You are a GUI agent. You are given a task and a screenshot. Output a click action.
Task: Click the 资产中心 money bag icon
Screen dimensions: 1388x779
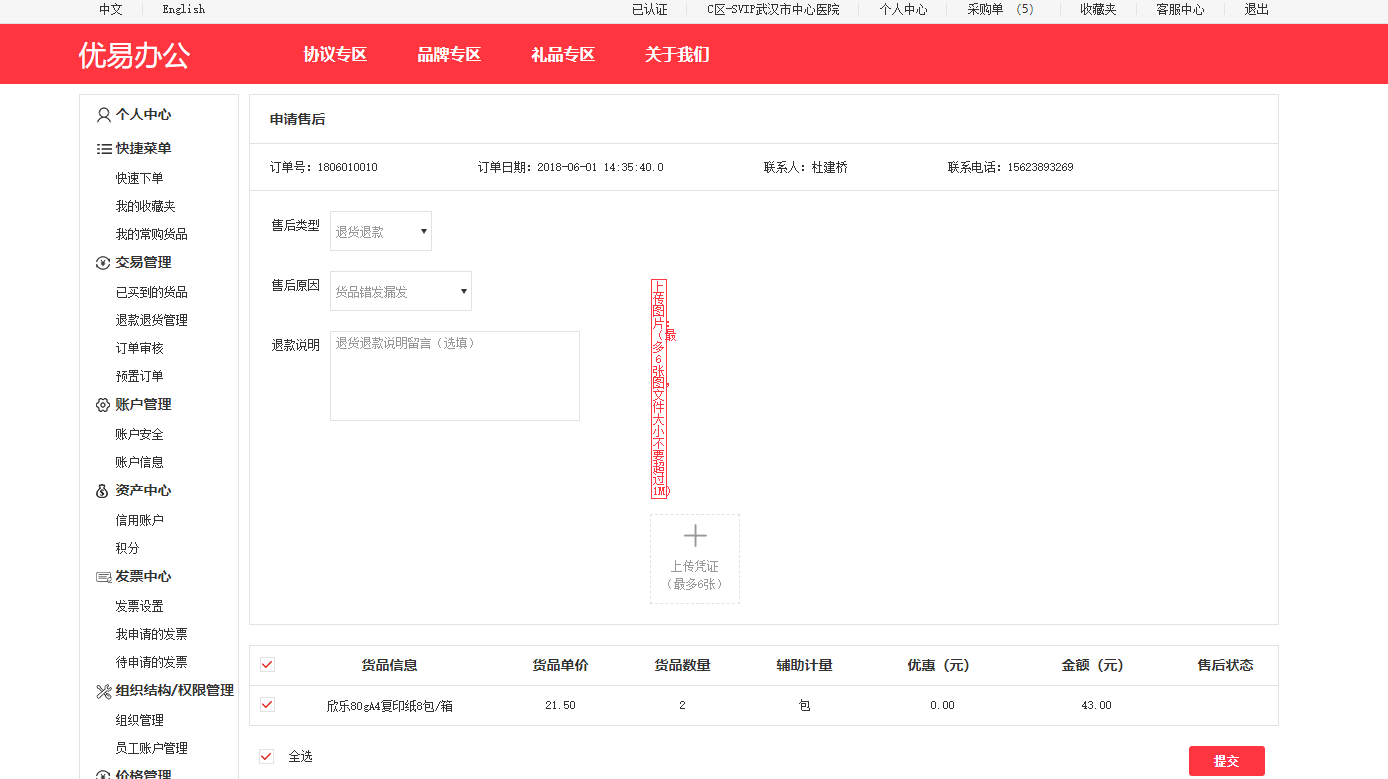103,491
